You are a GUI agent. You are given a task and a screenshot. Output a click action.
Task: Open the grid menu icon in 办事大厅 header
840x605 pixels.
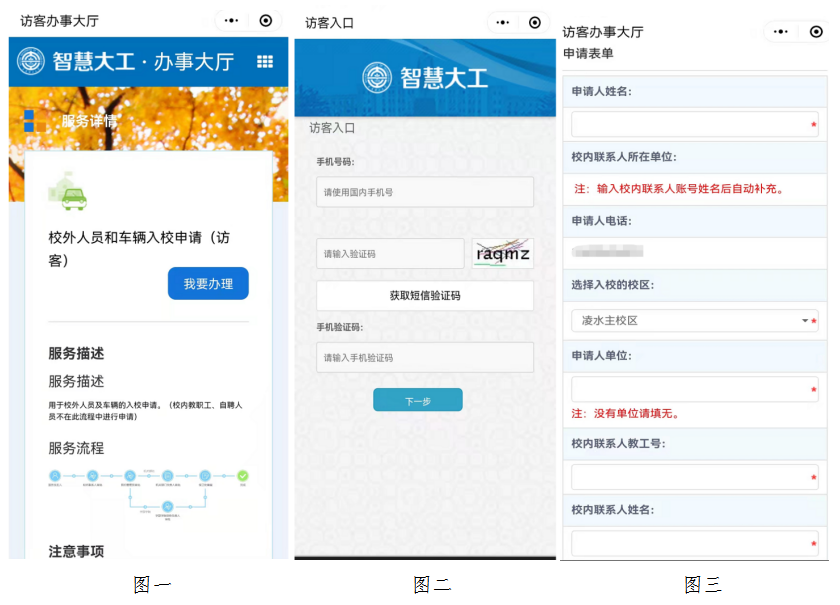coord(265,62)
